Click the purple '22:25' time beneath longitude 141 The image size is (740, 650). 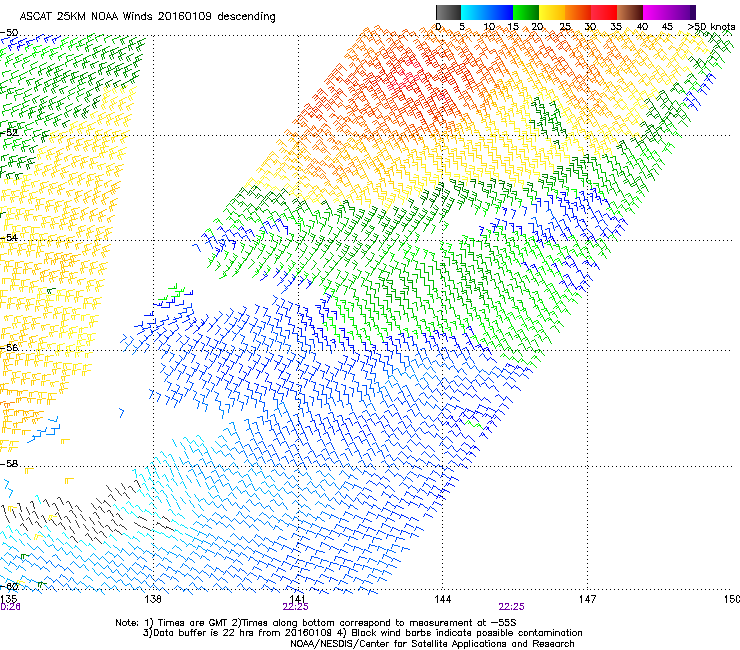pos(295,607)
